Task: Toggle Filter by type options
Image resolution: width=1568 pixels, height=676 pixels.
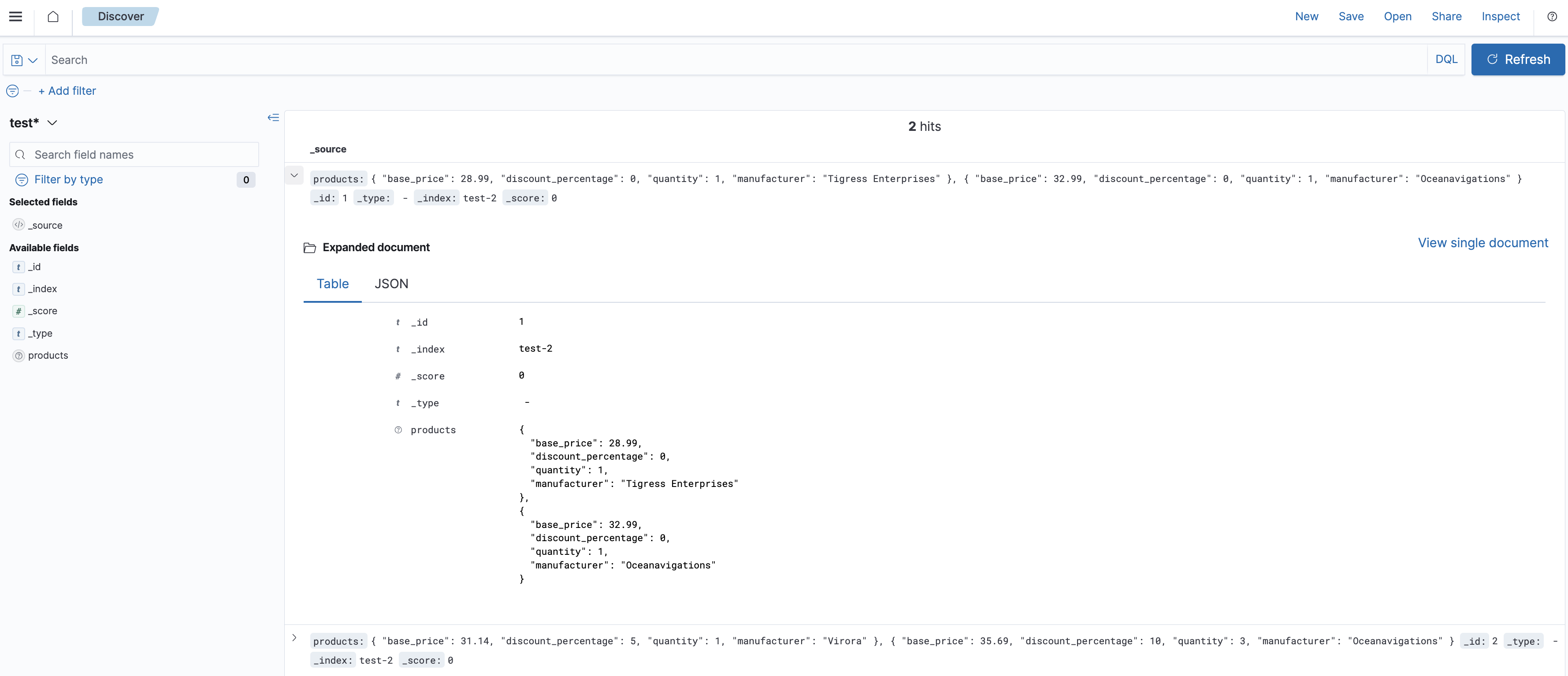Action: pos(68,179)
